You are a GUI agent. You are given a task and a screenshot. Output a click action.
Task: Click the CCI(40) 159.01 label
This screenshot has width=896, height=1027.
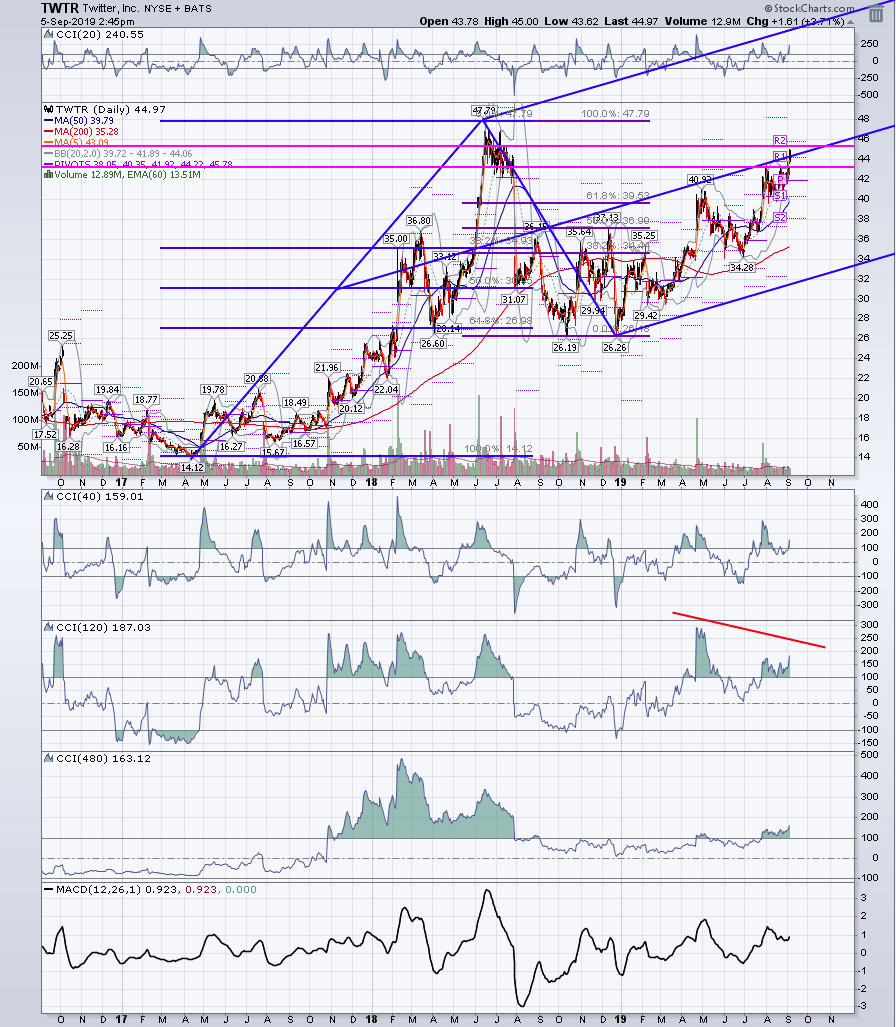click(100, 496)
